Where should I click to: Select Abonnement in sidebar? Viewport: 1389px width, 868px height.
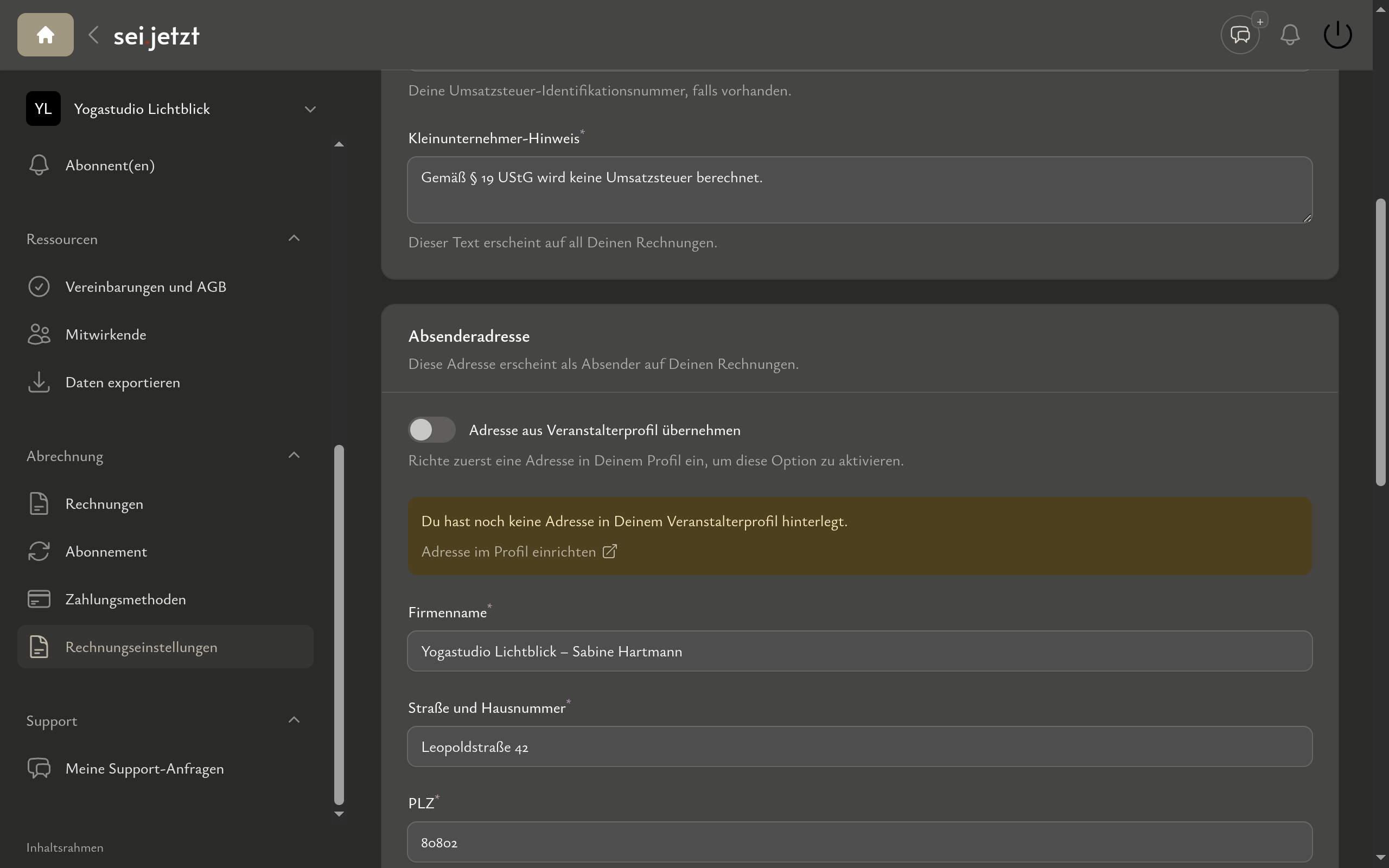coord(106,552)
